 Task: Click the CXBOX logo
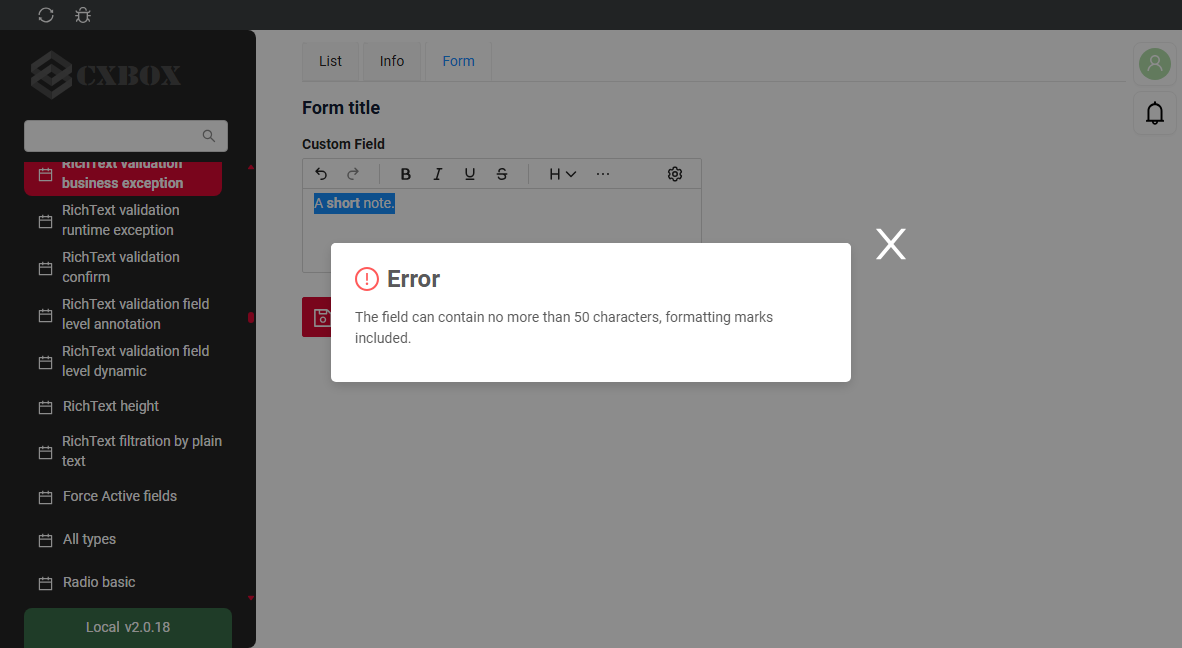(106, 75)
